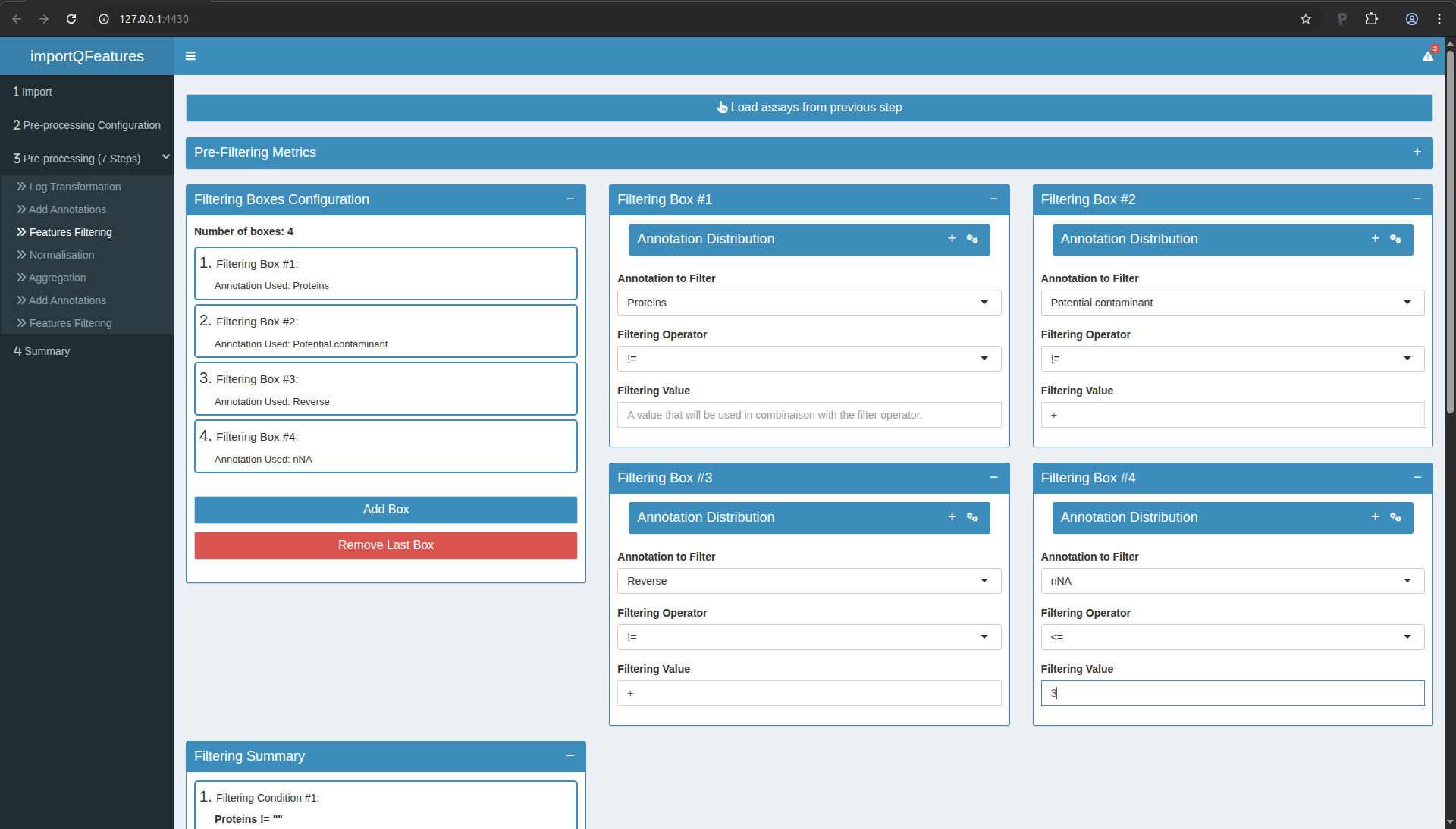
Task: Open Filtering Operator dropdown showing <=
Action: click(1232, 637)
